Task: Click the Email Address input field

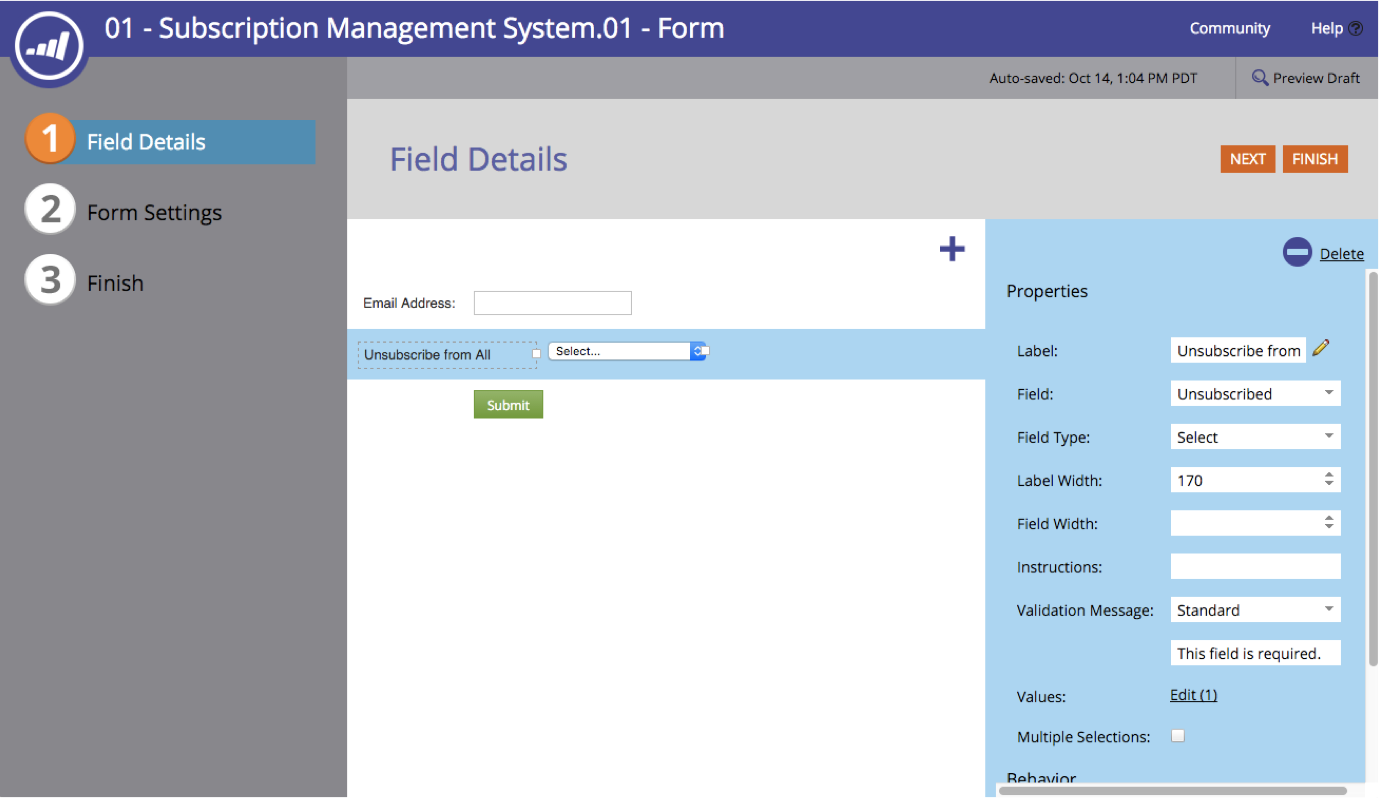Action: [552, 303]
